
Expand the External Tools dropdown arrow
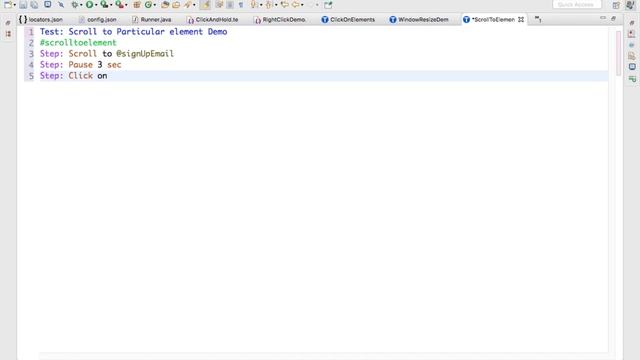click(x=126, y=5)
